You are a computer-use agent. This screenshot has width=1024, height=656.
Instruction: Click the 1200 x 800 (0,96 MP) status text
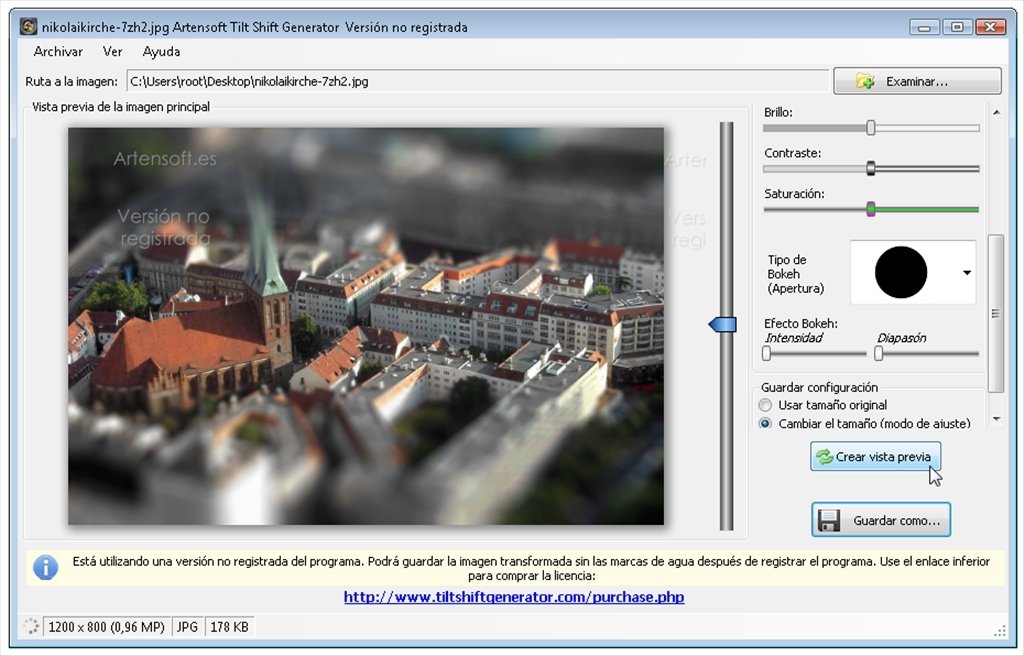106,627
